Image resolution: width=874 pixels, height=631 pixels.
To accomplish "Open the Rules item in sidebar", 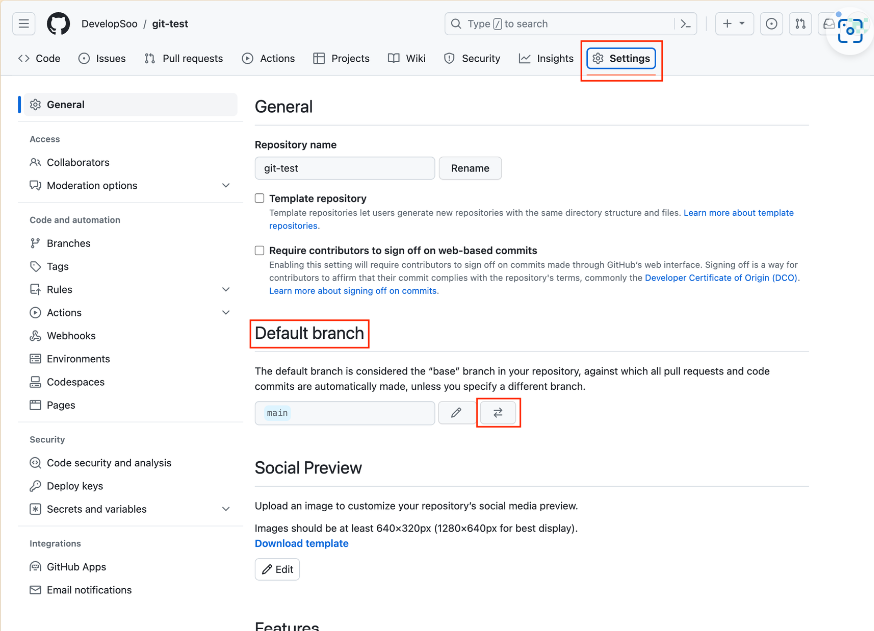I will coord(130,289).
